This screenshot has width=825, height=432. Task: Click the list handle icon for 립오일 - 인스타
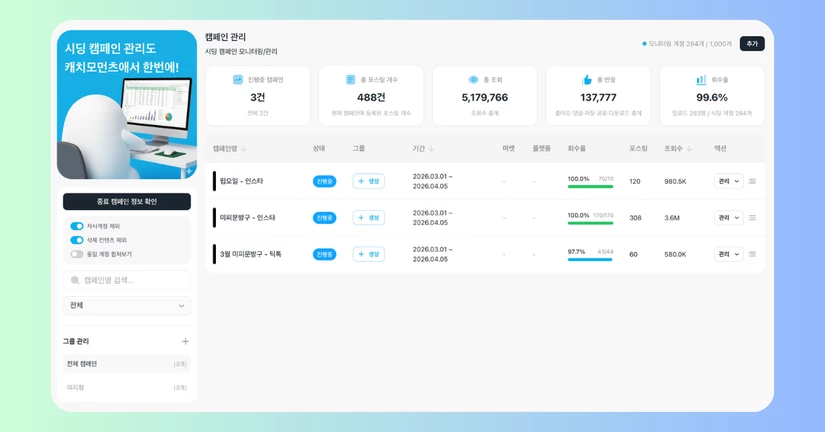752,181
